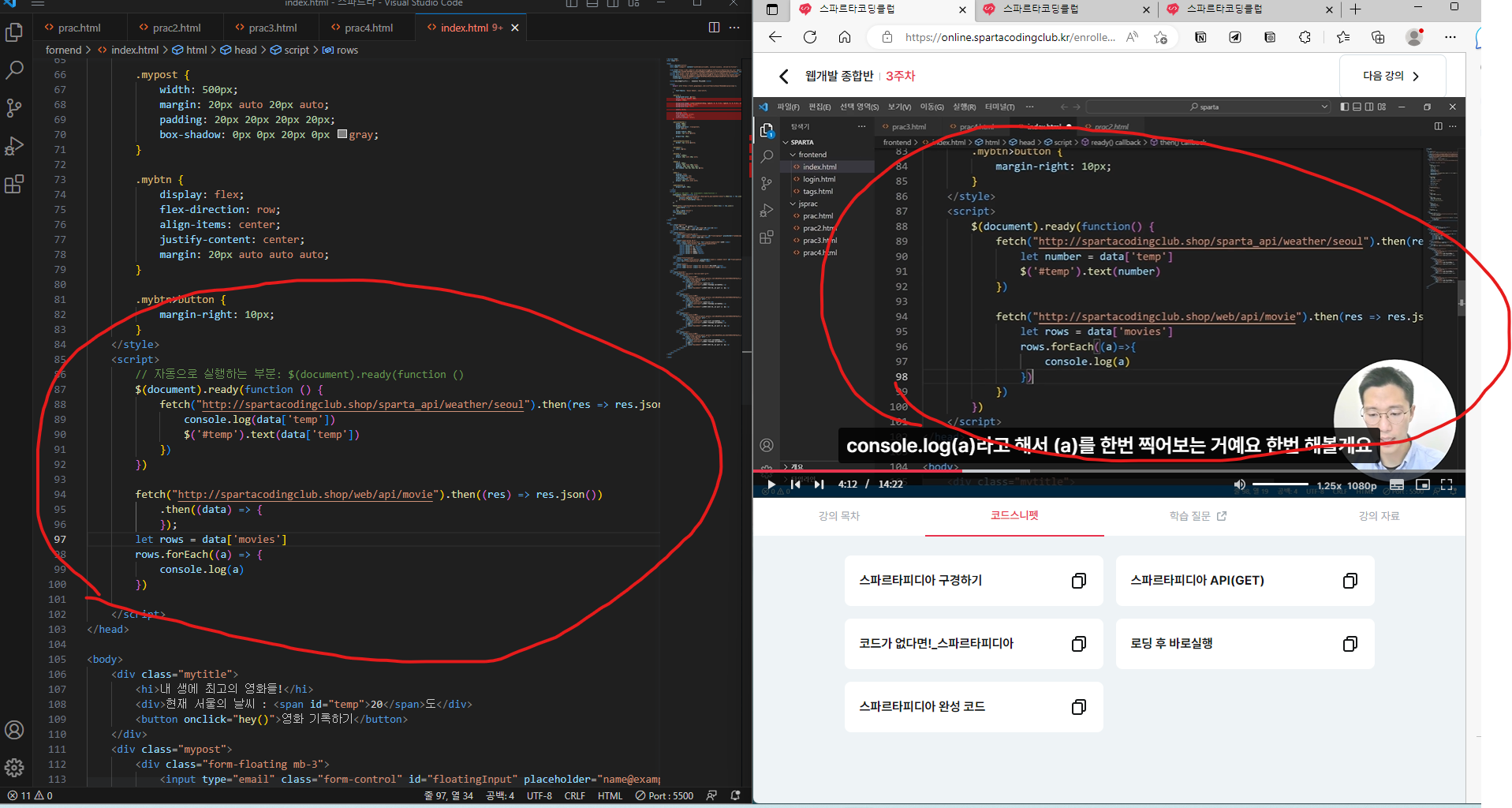Image resolution: width=1512 pixels, height=808 pixels.
Task: Copy the 스파르타피디아 완성 코드 snippet
Action: (x=1079, y=707)
